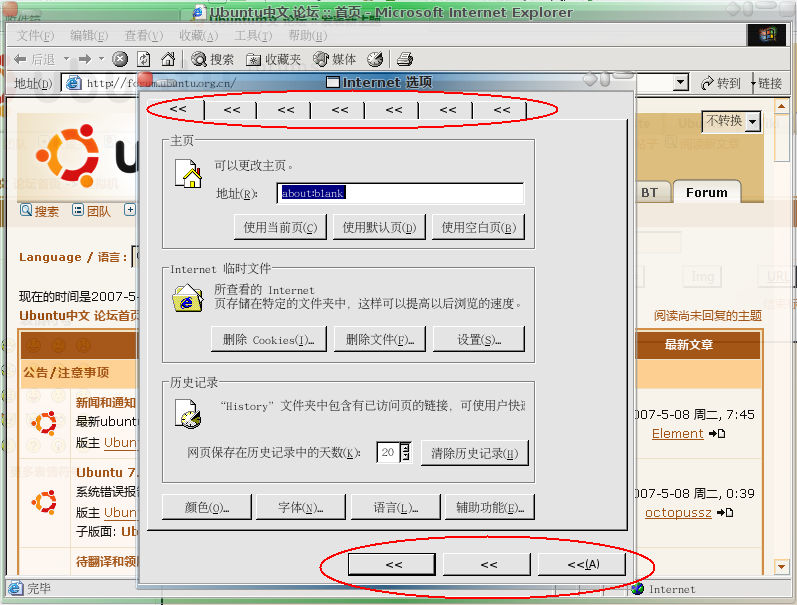Click the temporary files folder icon
The height and width of the screenshot is (605, 797).
pyautogui.click(x=188, y=298)
